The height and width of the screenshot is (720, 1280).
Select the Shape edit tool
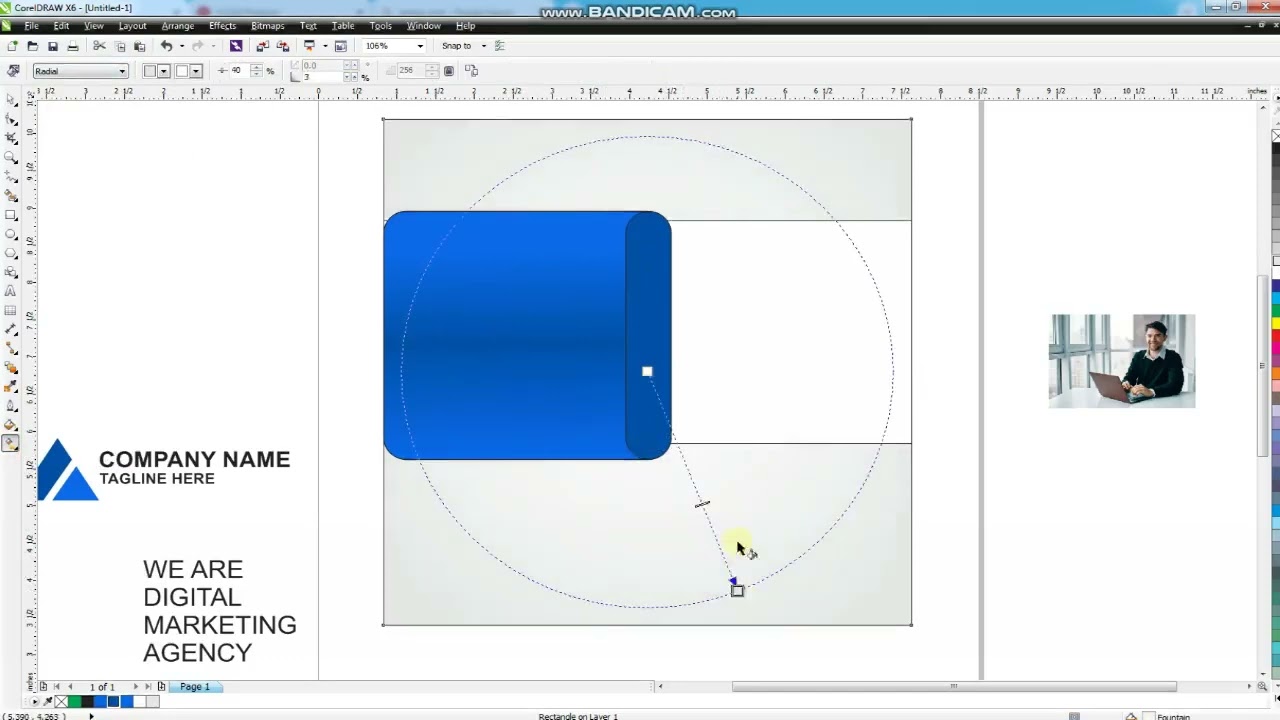[11, 119]
